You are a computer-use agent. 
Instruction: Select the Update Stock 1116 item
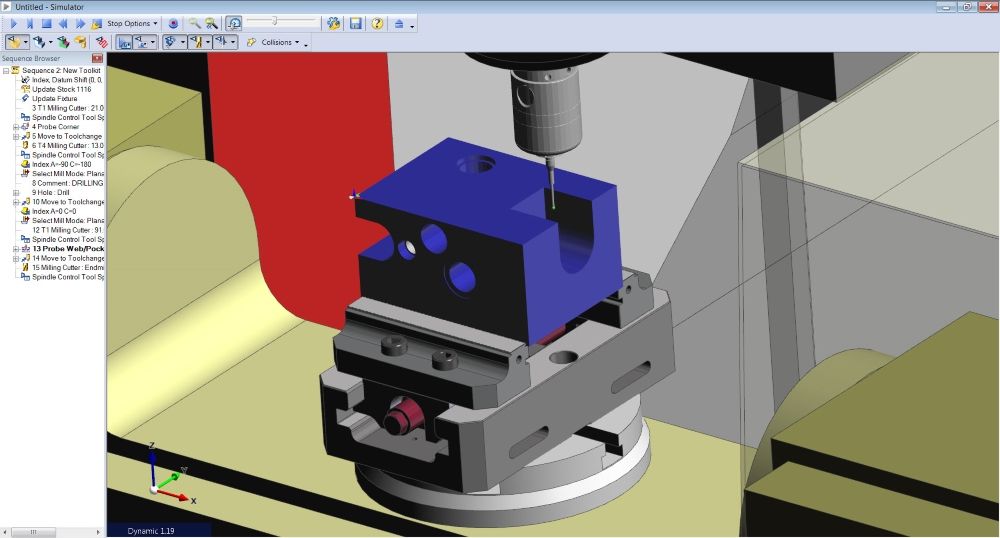click(x=61, y=89)
